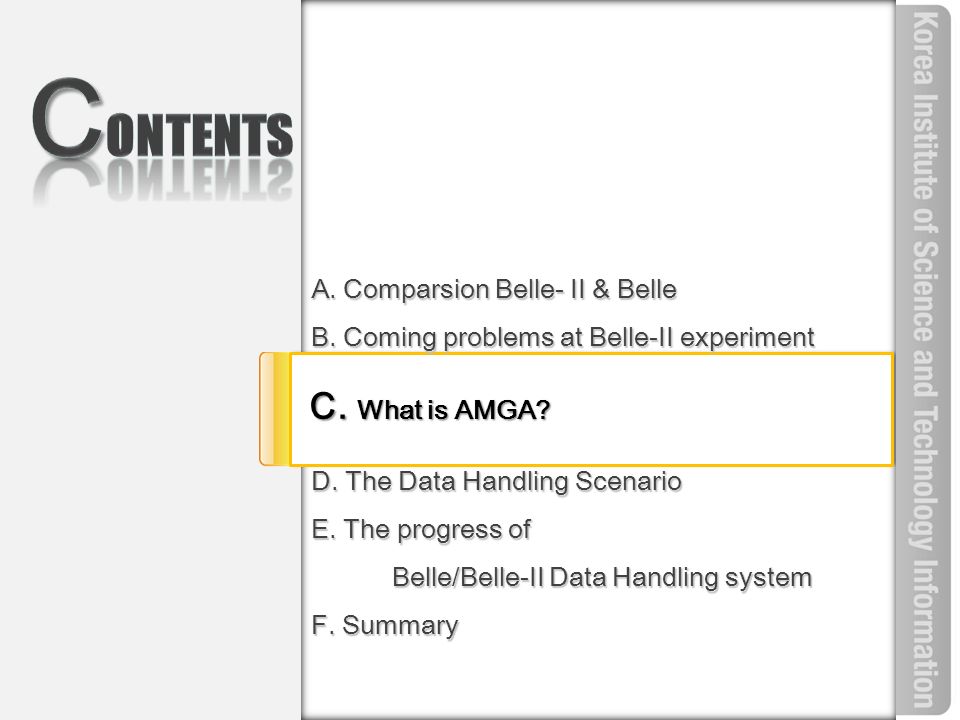The width and height of the screenshot is (960, 720).
Task: Select the highlighted What is AMGA? text
Action: (454, 410)
